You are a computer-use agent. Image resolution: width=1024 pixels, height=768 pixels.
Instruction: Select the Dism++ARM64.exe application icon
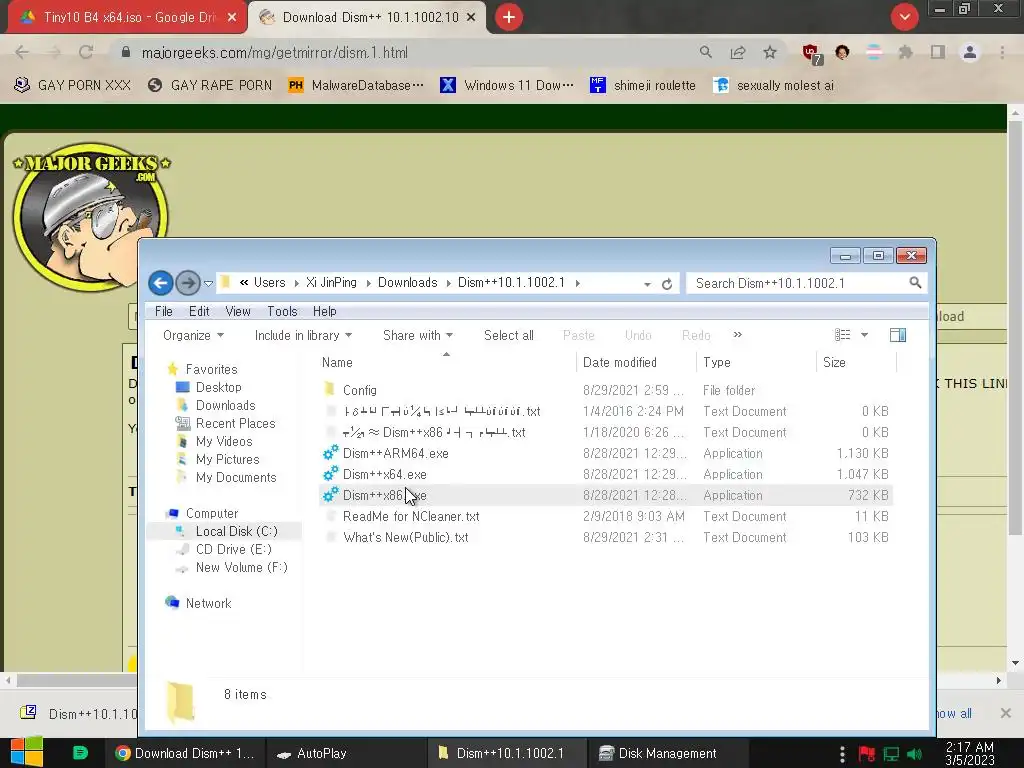tap(330, 453)
